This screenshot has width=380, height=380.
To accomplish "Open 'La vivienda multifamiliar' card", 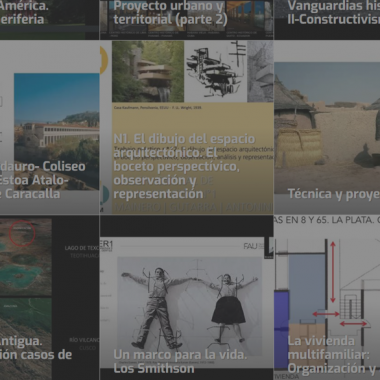I will (327, 298).
